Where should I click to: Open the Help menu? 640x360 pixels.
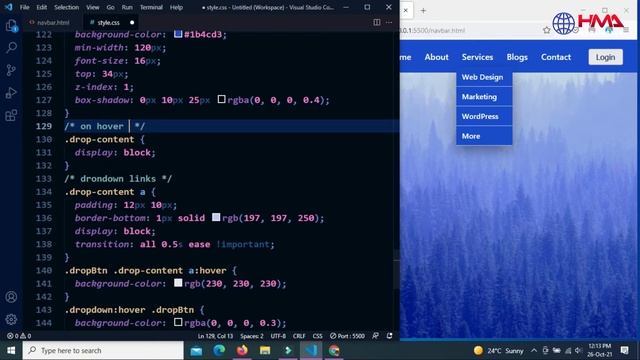tap(176, 7)
